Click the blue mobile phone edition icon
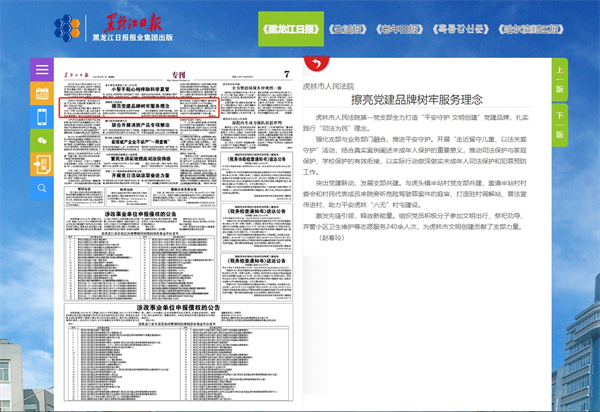Screen dimensions: 600x412 point(42,117)
